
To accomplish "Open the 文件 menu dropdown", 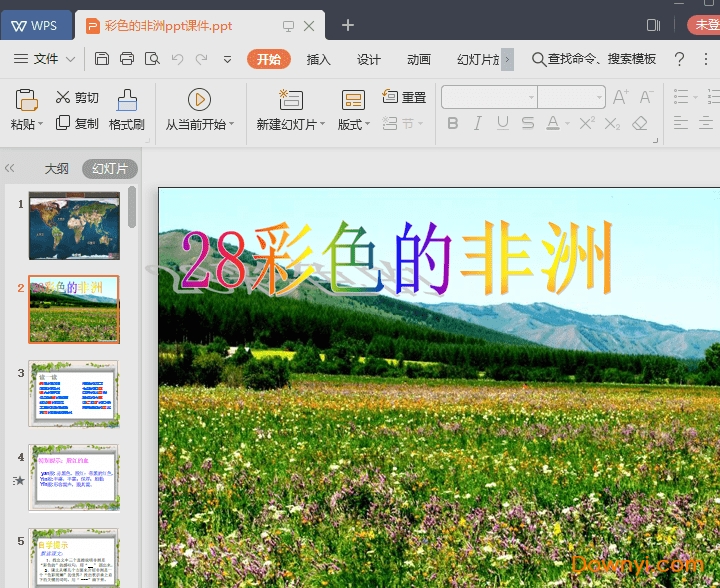I will [45, 59].
